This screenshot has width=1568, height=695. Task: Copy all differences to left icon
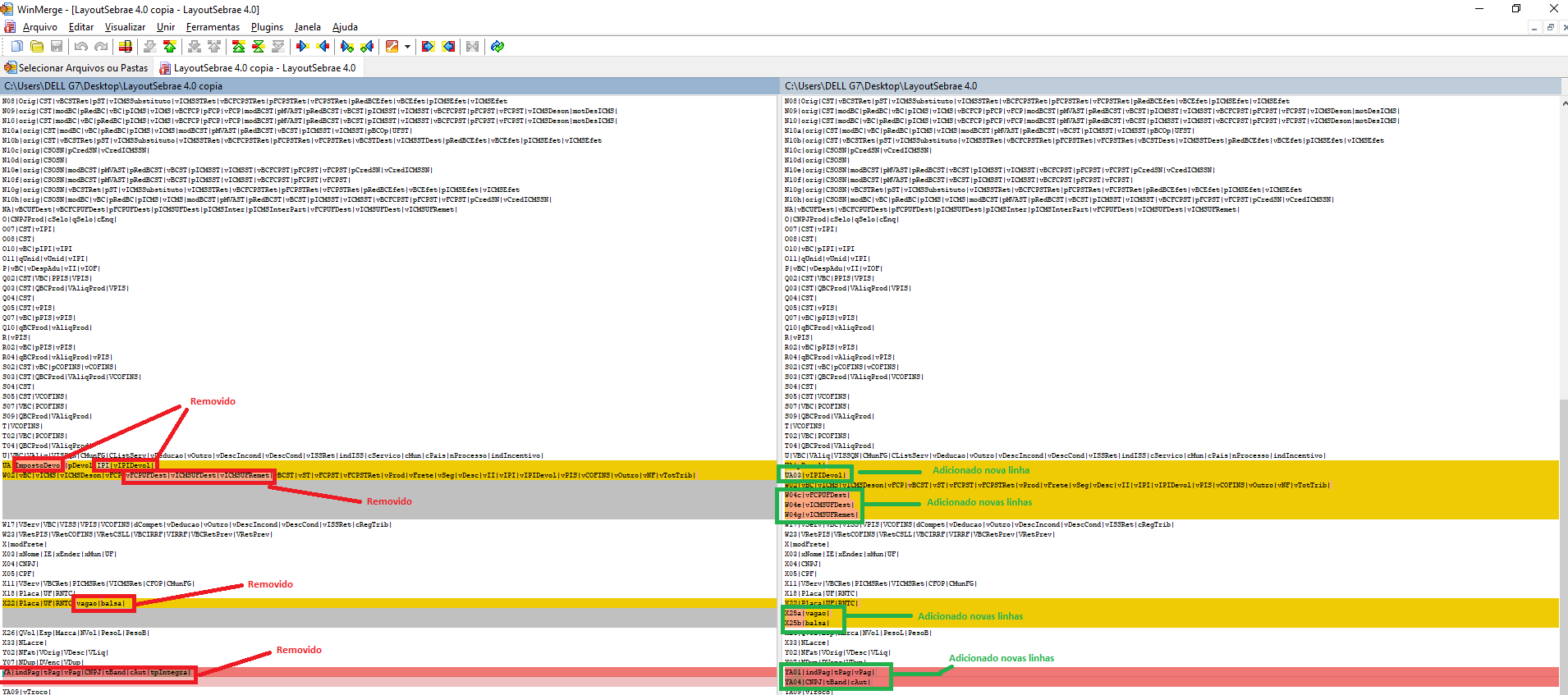[x=448, y=47]
